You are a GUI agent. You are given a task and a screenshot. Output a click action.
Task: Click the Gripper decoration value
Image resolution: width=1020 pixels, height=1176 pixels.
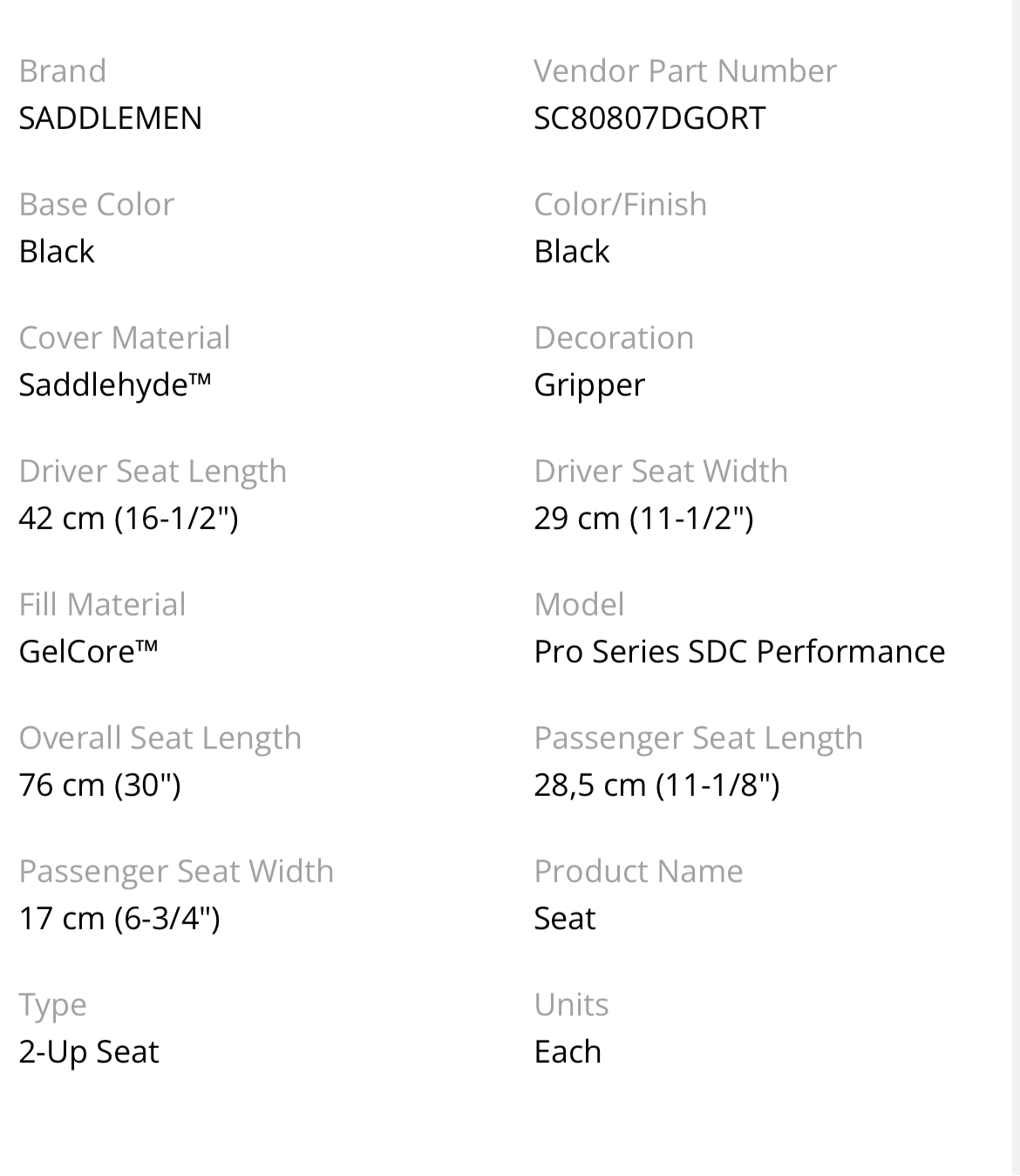pos(589,384)
